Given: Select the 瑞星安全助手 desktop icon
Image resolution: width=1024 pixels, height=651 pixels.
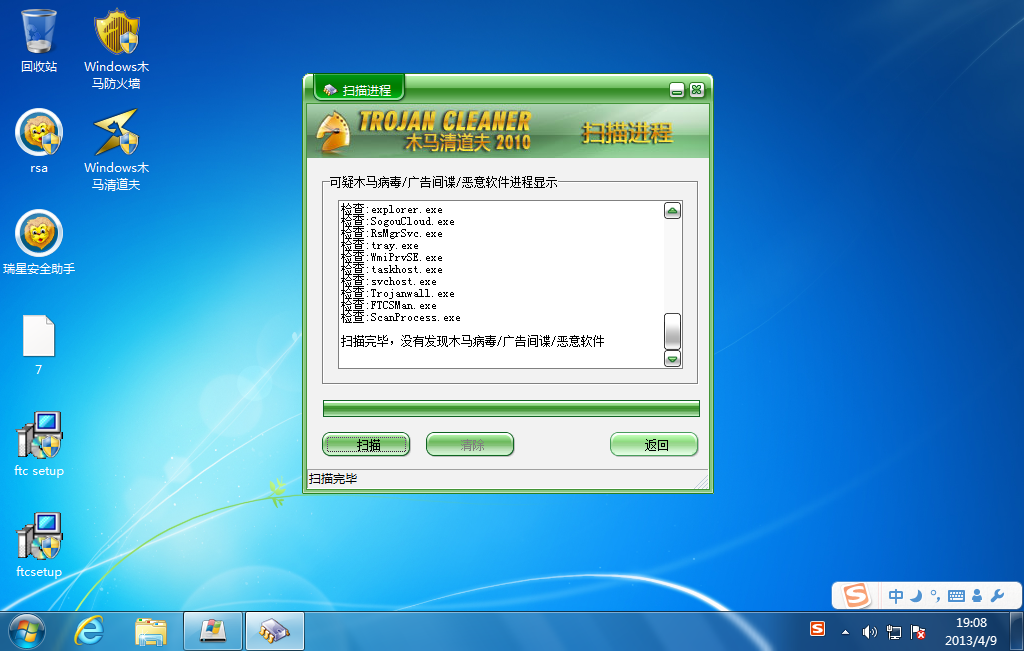Looking at the screenshot, I should [39, 242].
